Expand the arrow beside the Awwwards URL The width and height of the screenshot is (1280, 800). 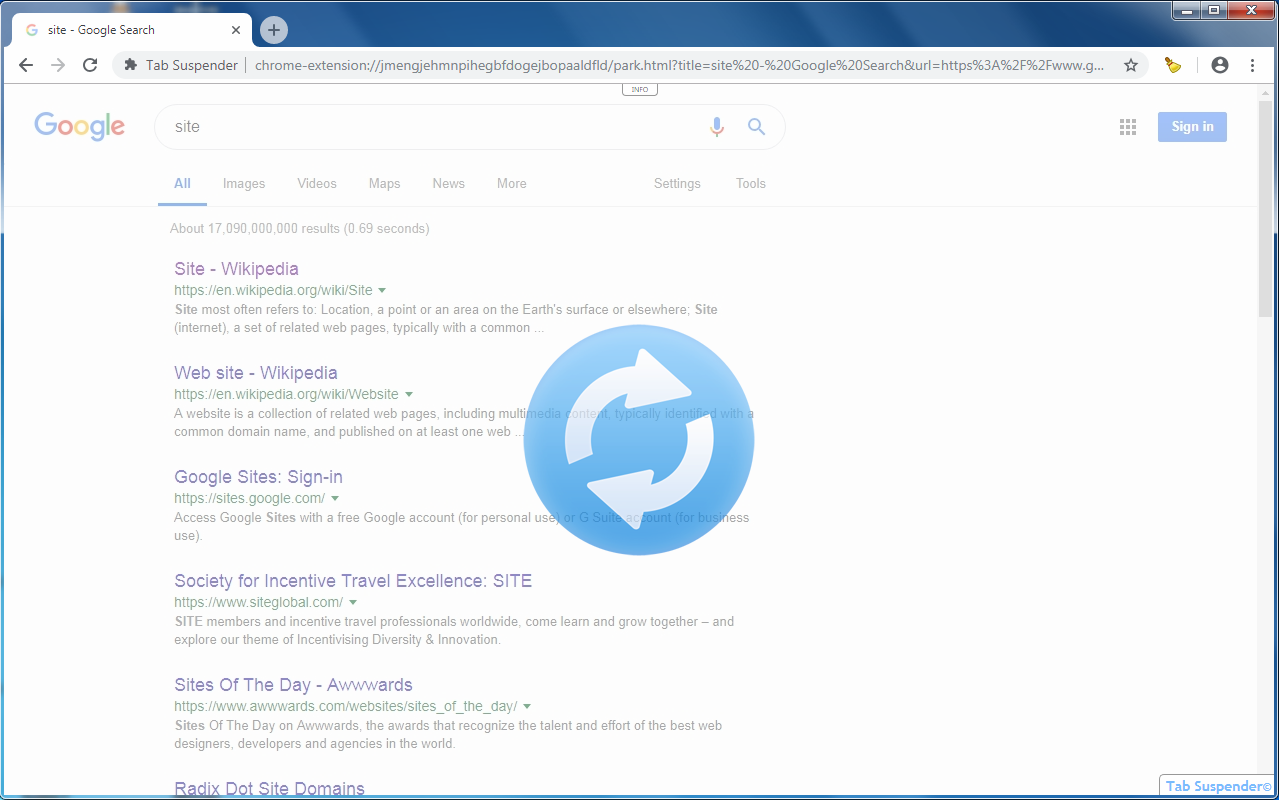(x=528, y=705)
